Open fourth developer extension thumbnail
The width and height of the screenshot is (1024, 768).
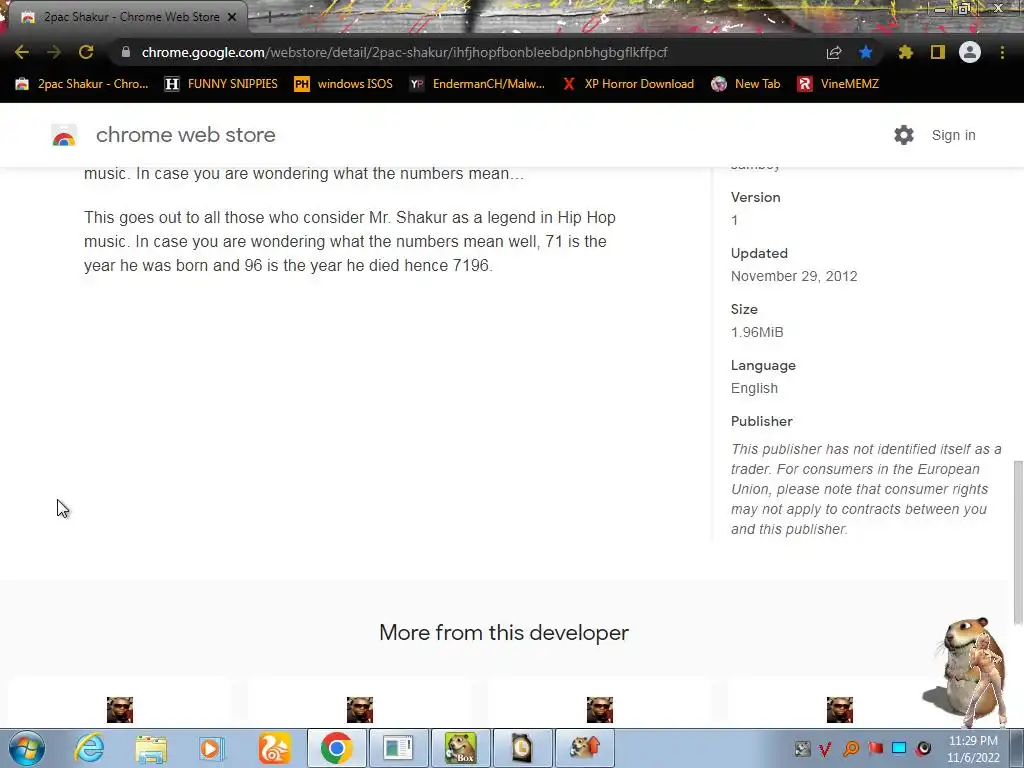(x=840, y=709)
